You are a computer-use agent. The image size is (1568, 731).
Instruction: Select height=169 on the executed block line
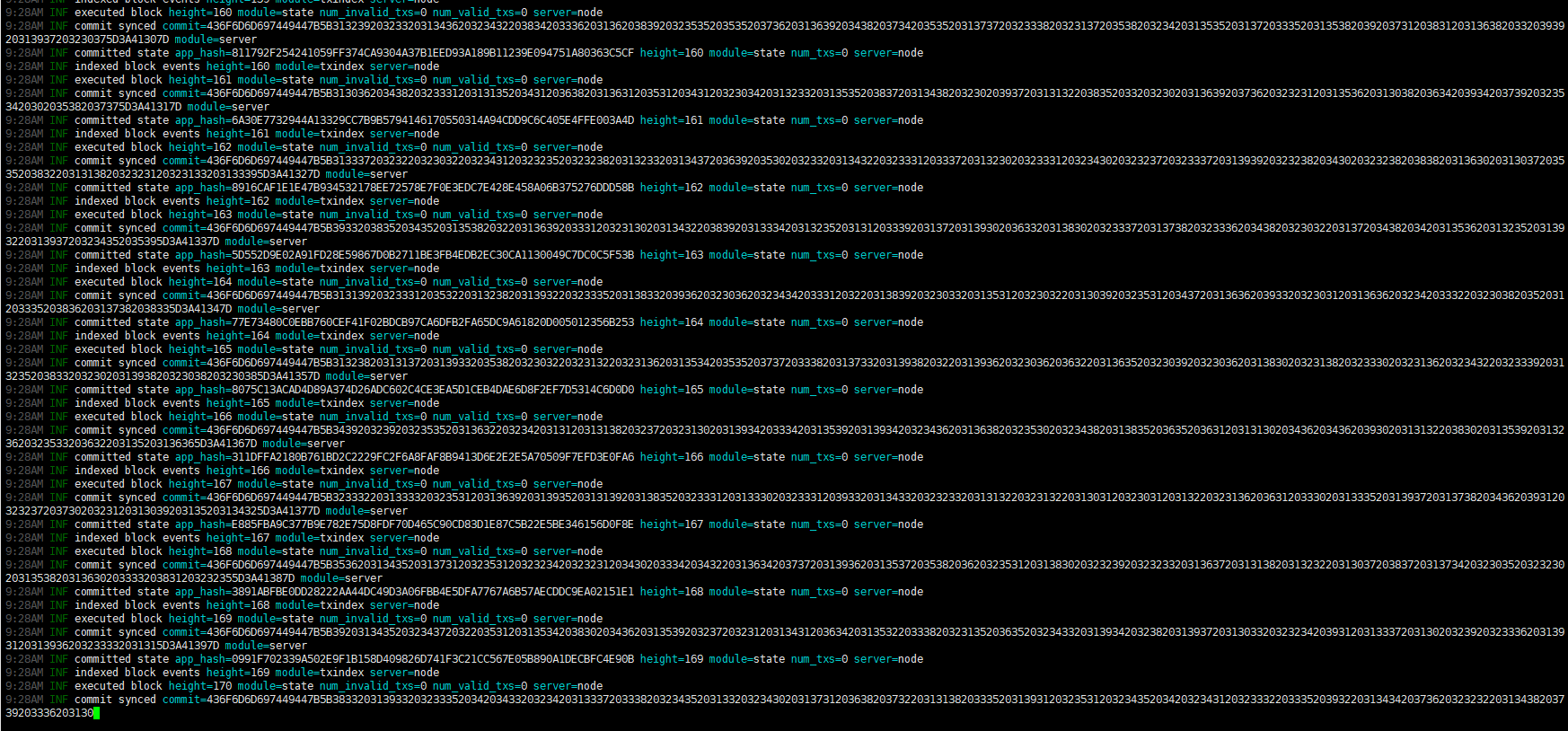(200, 619)
